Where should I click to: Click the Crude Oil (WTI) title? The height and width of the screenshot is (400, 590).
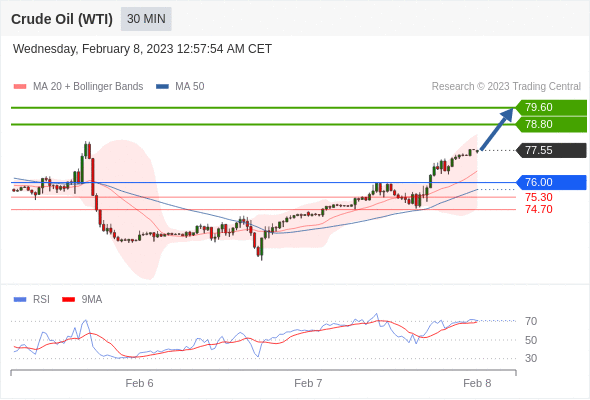click(62, 19)
